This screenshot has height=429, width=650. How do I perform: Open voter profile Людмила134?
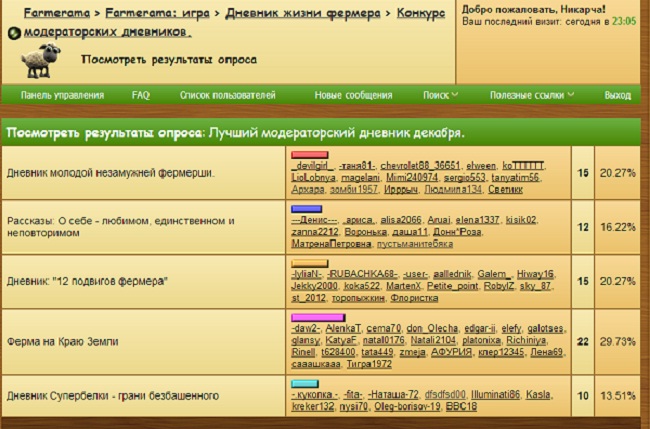pyautogui.click(x=453, y=190)
